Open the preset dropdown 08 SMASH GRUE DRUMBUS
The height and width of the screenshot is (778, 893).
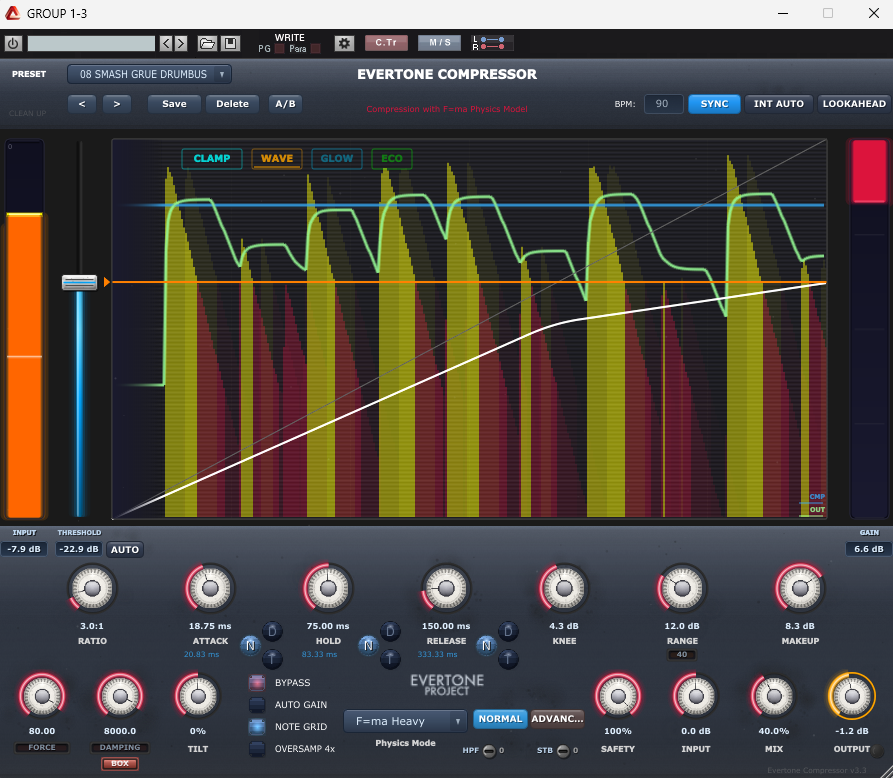(149, 74)
